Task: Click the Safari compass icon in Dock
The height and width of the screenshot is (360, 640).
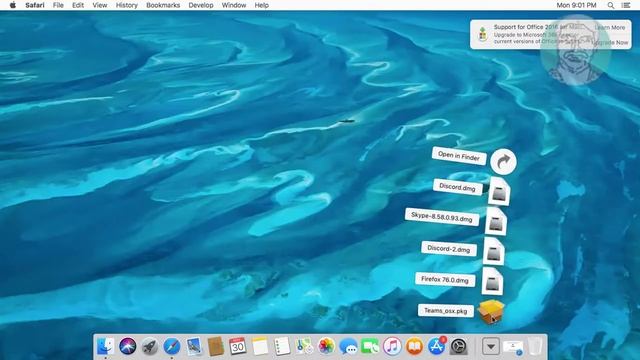Action: point(172,347)
